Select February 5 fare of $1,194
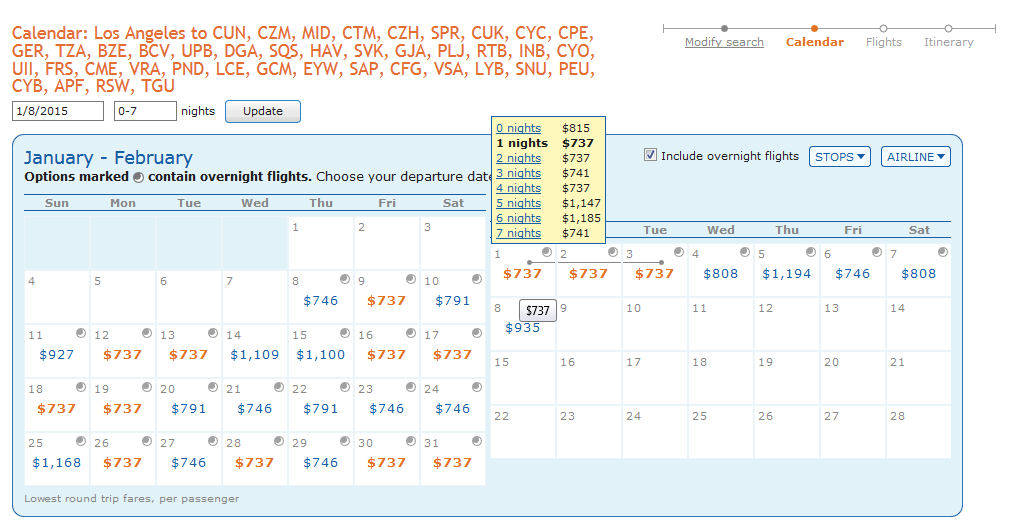Screen dimensions: 1015x532 [x=787, y=273]
